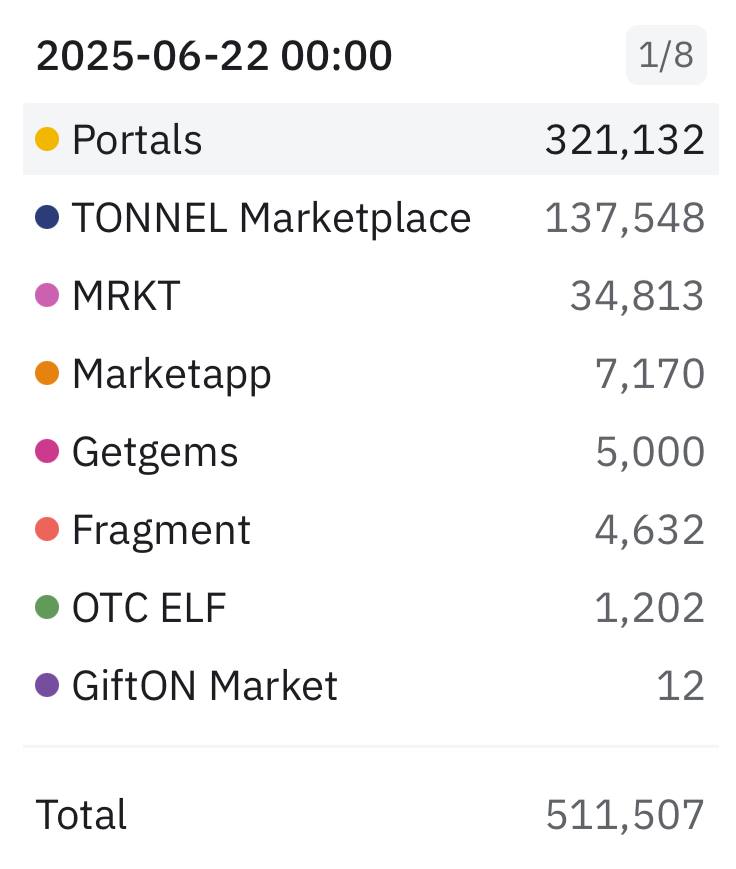
Task: Click the coral Fragment legend dot
Action: [47, 529]
